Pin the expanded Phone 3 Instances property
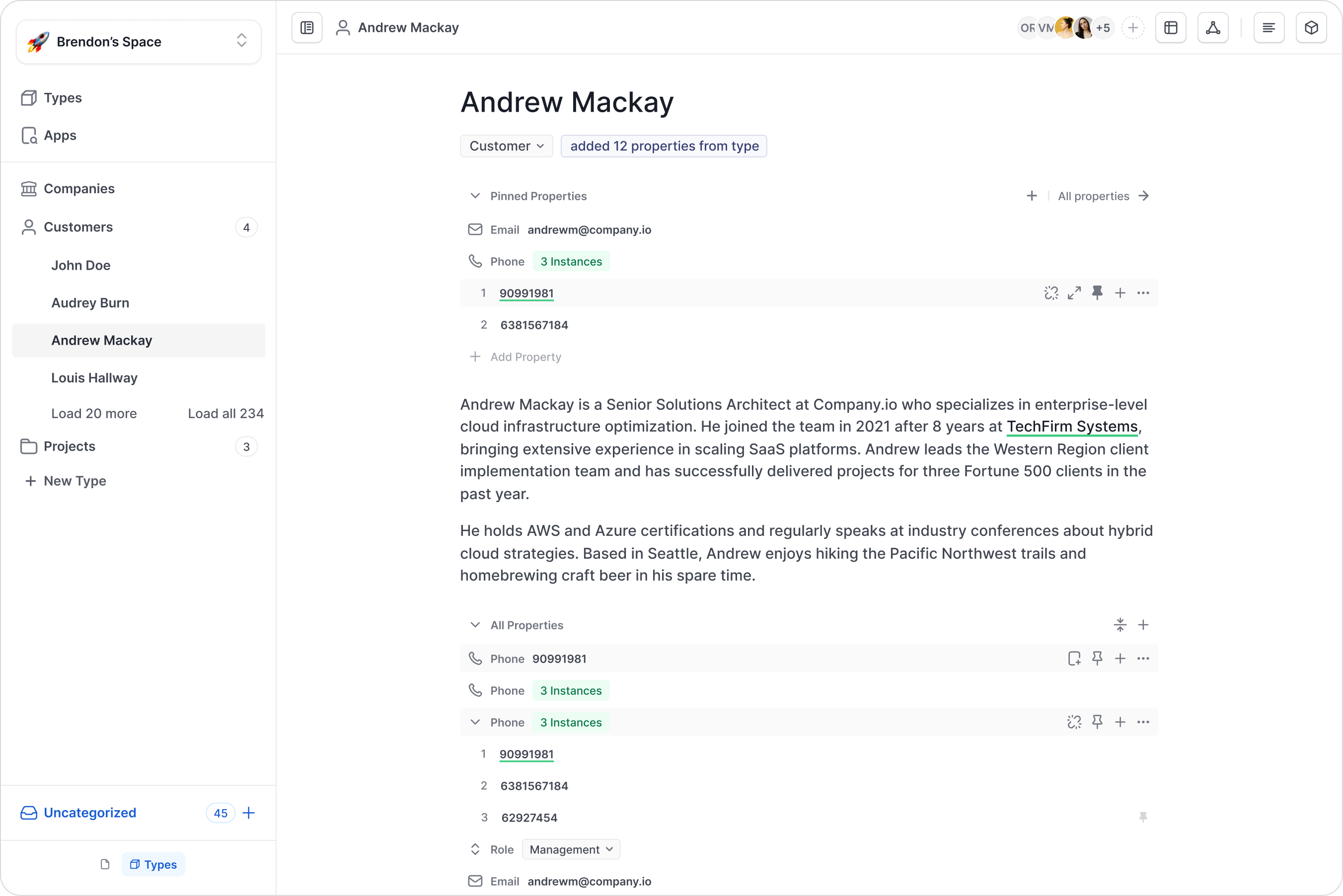This screenshot has width=1343, height=896. (1097, 722)
